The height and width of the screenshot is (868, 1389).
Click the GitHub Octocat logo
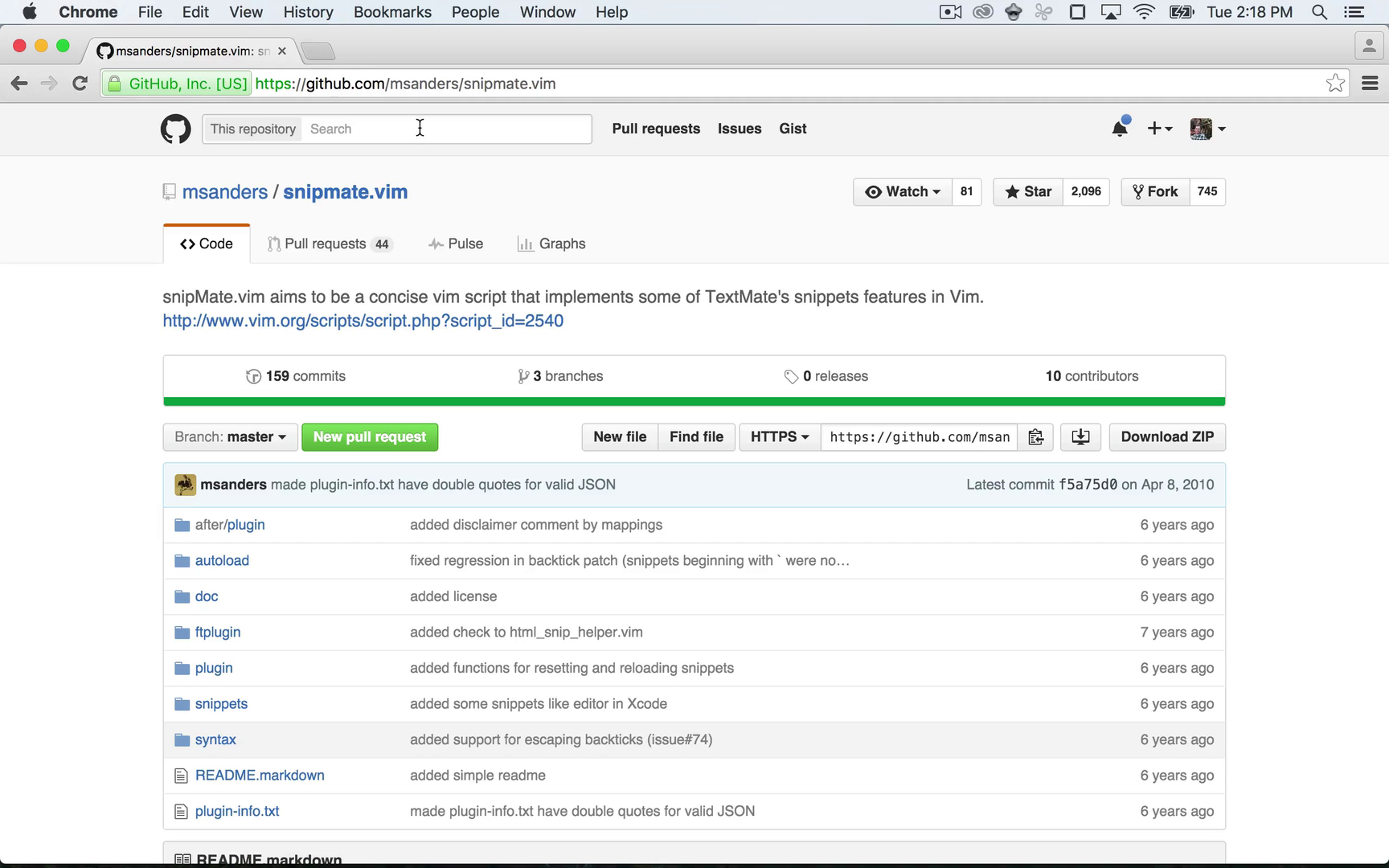point(175,129)
